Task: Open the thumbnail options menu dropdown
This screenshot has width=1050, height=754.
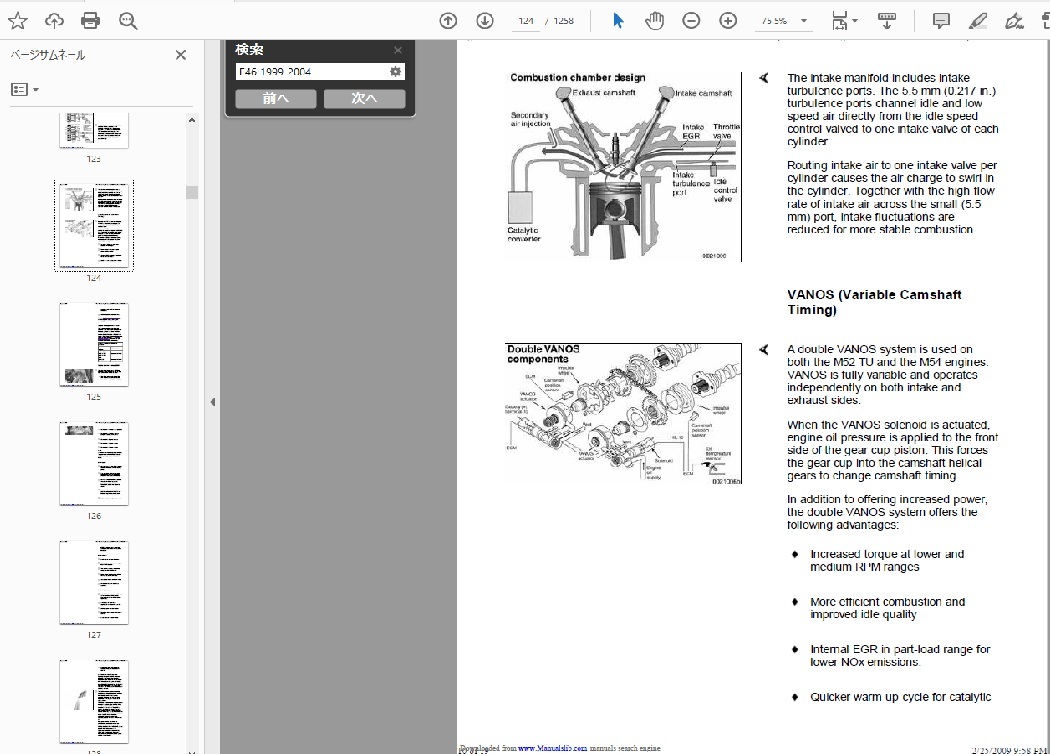Action: coord(25,89)
